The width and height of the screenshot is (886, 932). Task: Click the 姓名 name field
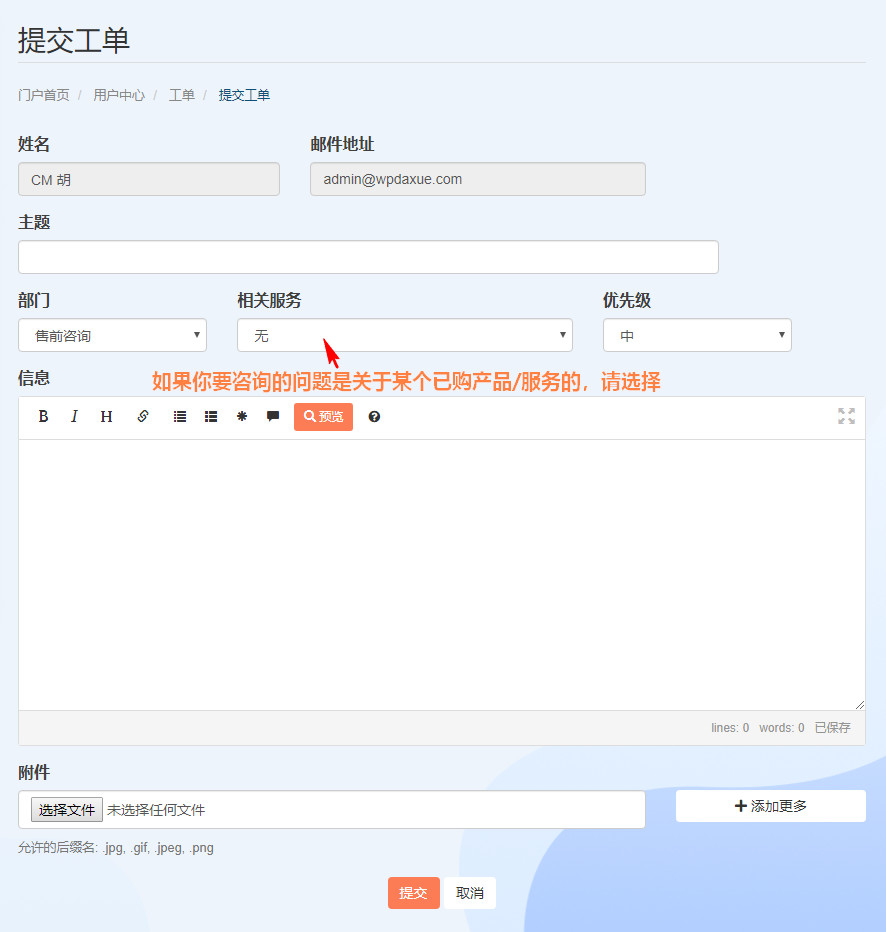149,179
